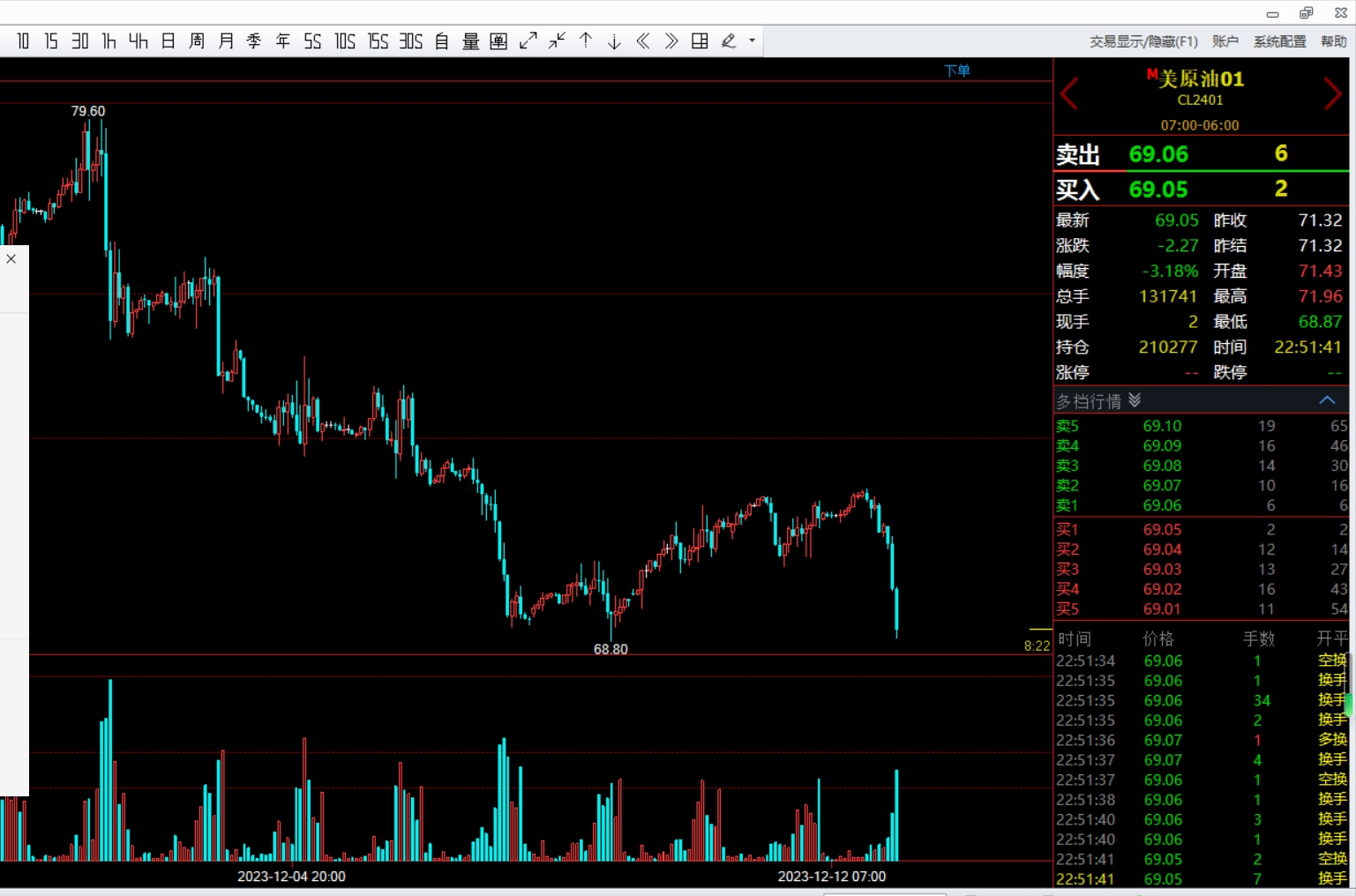The image size is (1356, 896).
Task: Select the 15S seconds period
Action: (x=378, y=41)
